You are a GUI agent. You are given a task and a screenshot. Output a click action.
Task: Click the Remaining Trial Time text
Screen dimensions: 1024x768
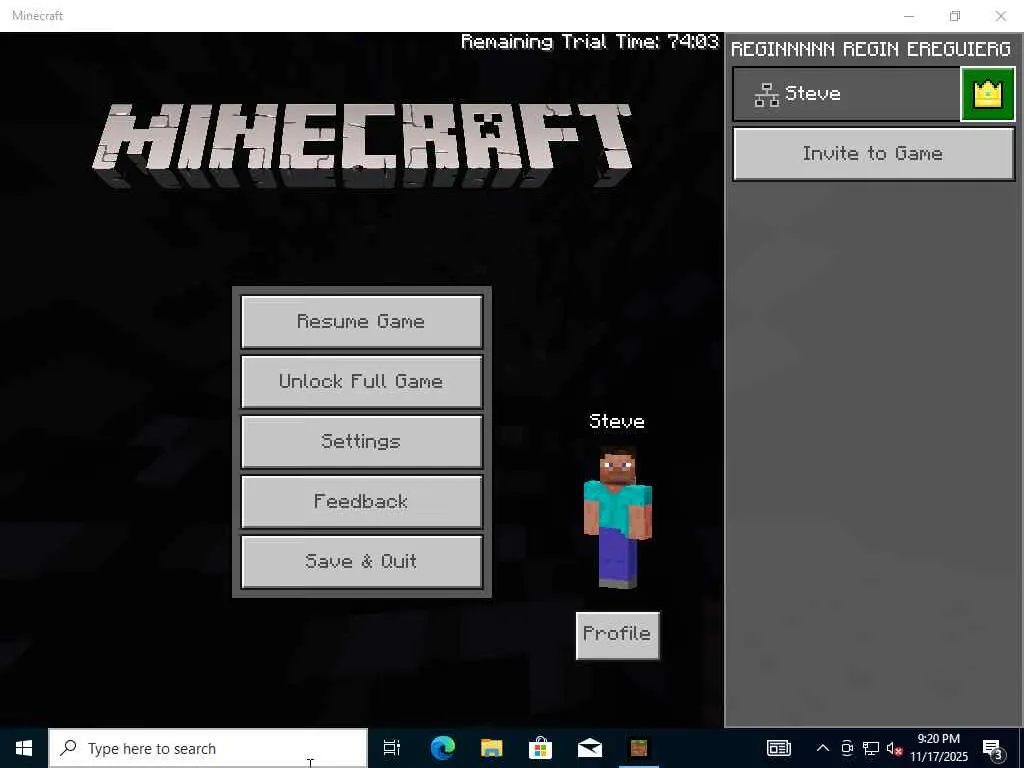590,42
